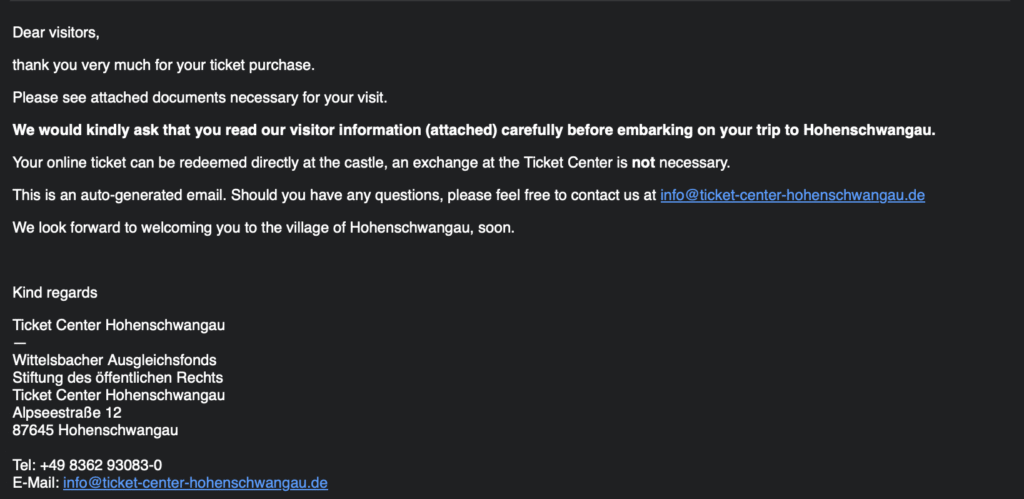
Task: Click 'Wittelsbacher Ausgleichsfonds' in the signature
Action: [114, 360]
